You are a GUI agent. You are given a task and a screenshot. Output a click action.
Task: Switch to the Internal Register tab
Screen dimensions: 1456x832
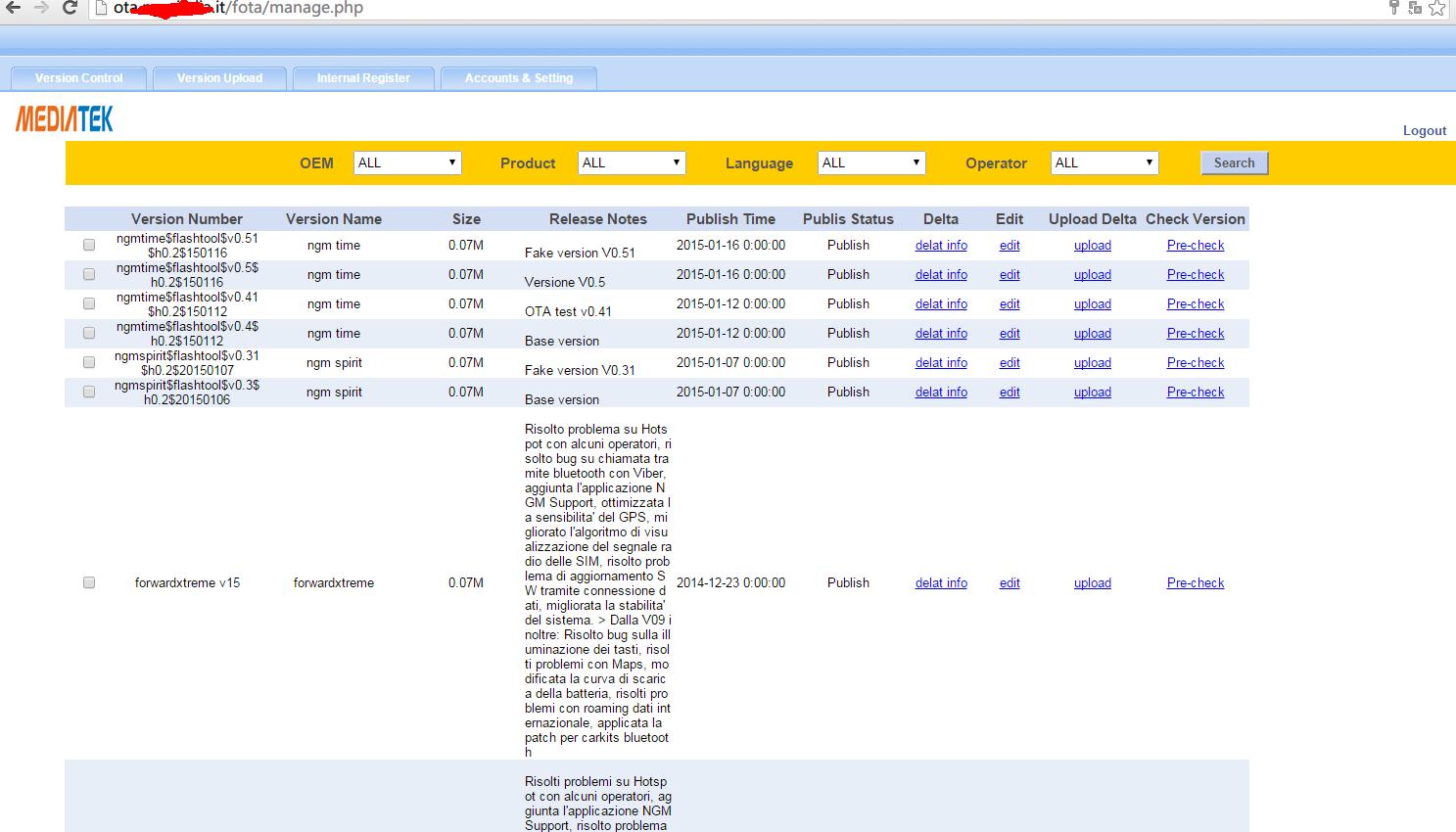(363, 78)
